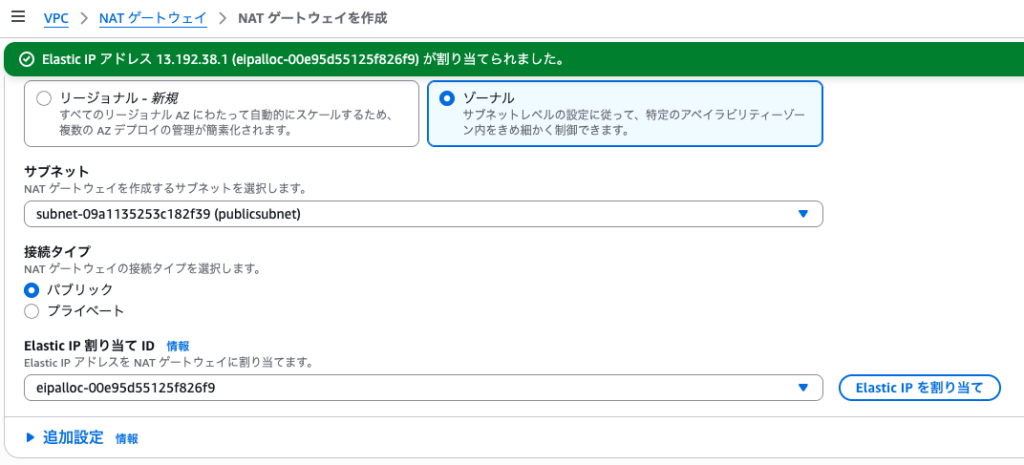Screen dimensions: 1024x465
Task: Open 情報 link beside Elastic IP 割り当て ID
Action: coord(178,346)
